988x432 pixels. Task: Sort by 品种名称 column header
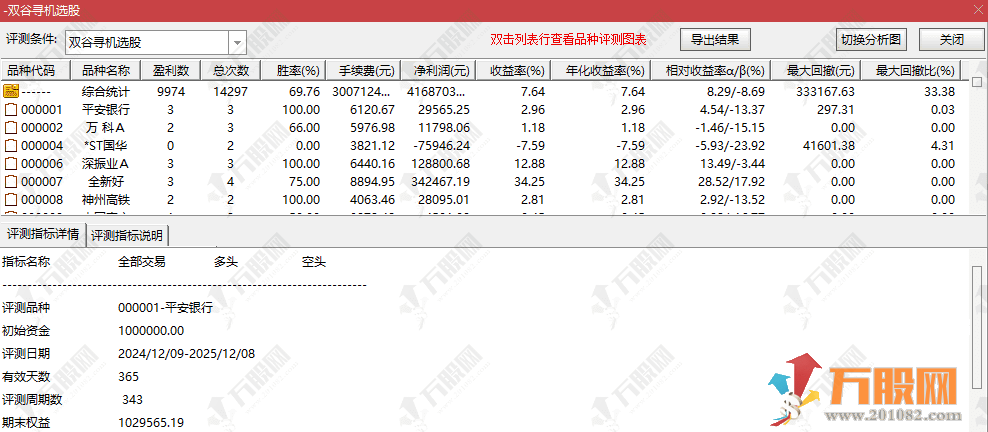(106, 70)
